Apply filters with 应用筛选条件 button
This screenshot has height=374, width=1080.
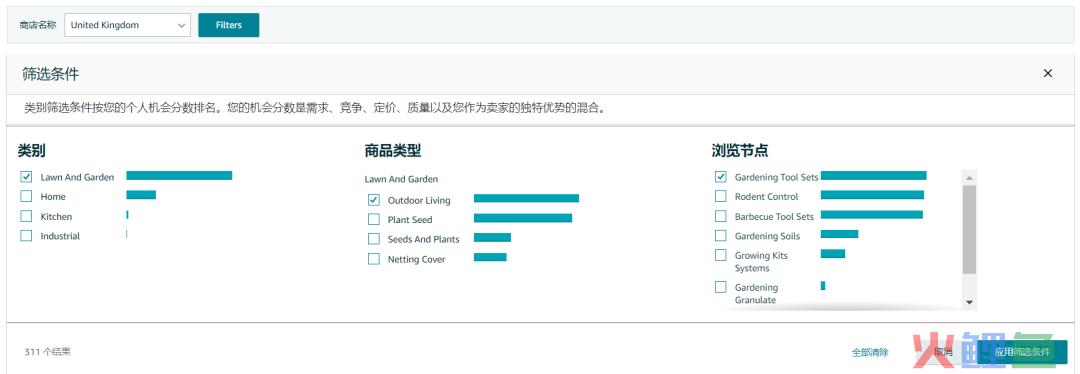1022,352
